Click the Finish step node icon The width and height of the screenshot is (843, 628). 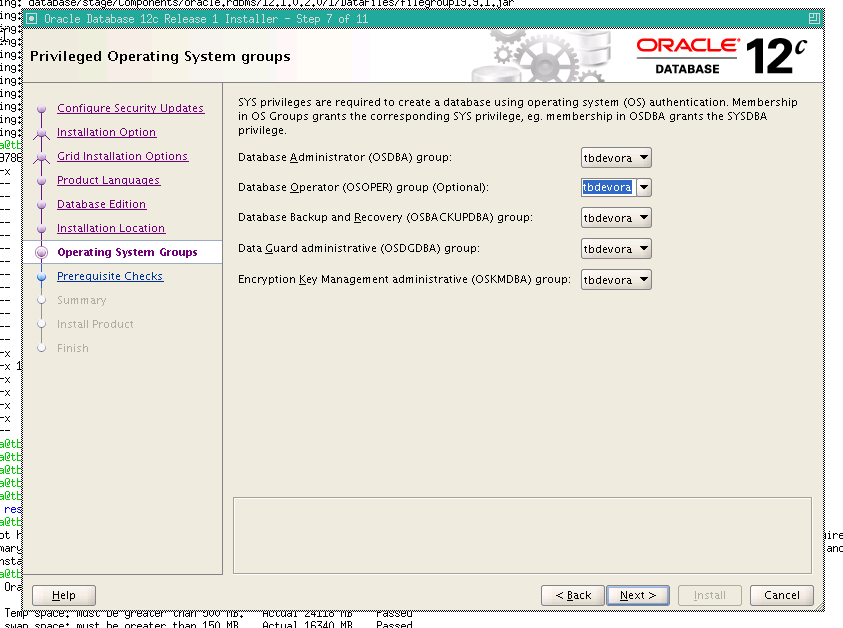coord(41,348)
